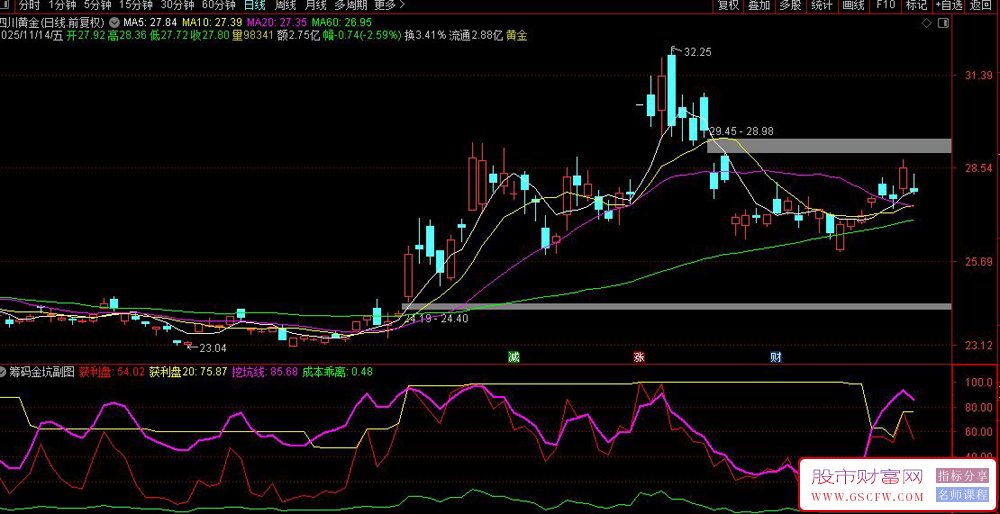Click the 24.19 - 24.40 gap label
This screenshot has height=514, width=1000.
coord(438,318)
